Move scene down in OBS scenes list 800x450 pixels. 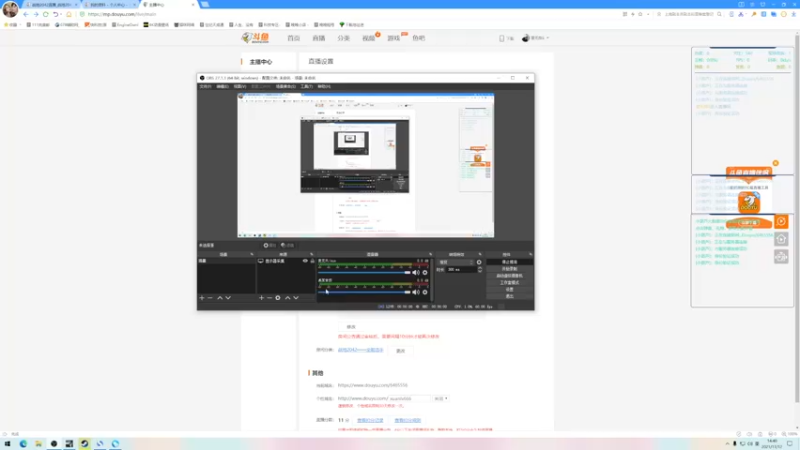pyautogui.click(x=228, y=297)
